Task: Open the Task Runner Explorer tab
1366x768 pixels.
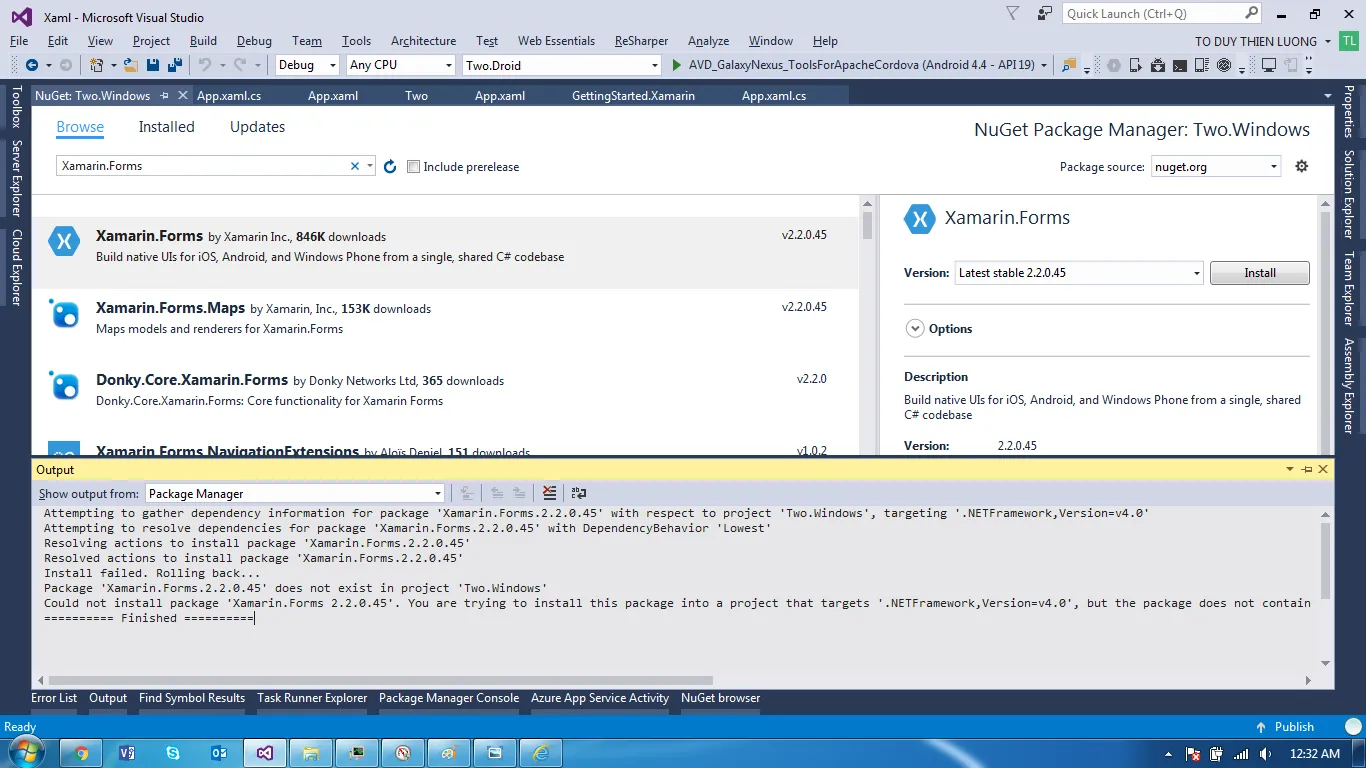Action: tap(312, 698)
